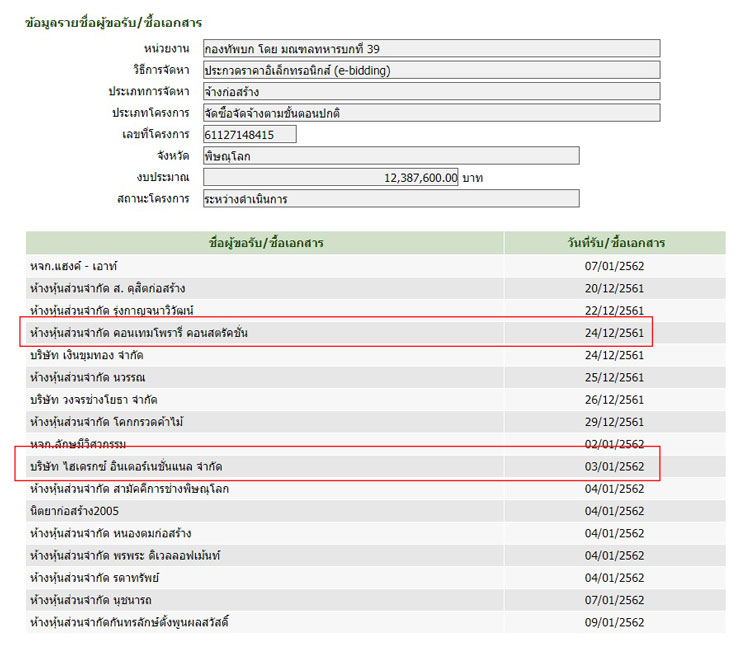
Task: Click the date 20/12/2561 cell
Action: pyautogui.click(x=615, y=288)
